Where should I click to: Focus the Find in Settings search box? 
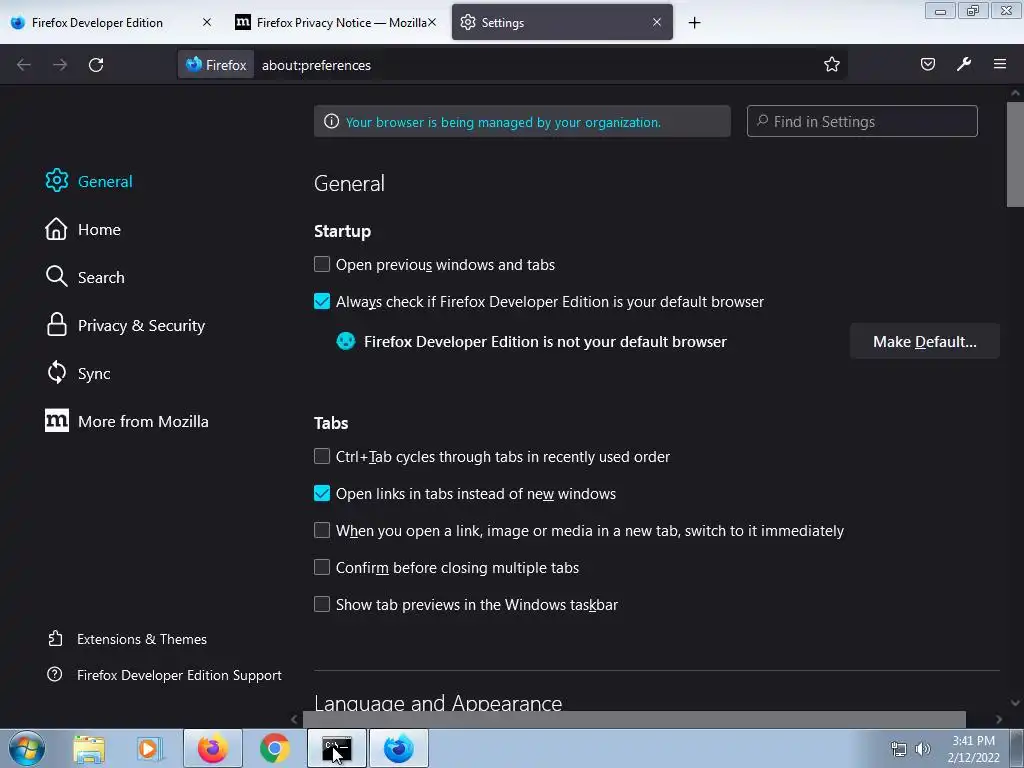click(x=862, y=121)
